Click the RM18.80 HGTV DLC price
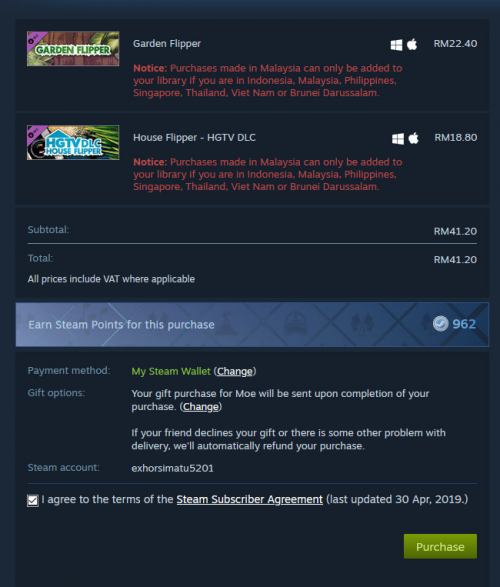This screenshot has height=587, width=500. [455, 138]
